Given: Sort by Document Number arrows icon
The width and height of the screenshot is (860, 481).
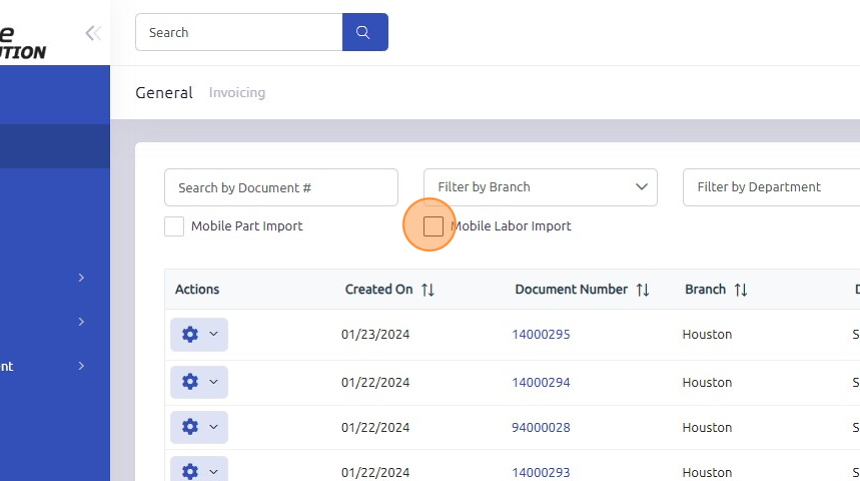Looking at the screenshot, I should [642, 290].
